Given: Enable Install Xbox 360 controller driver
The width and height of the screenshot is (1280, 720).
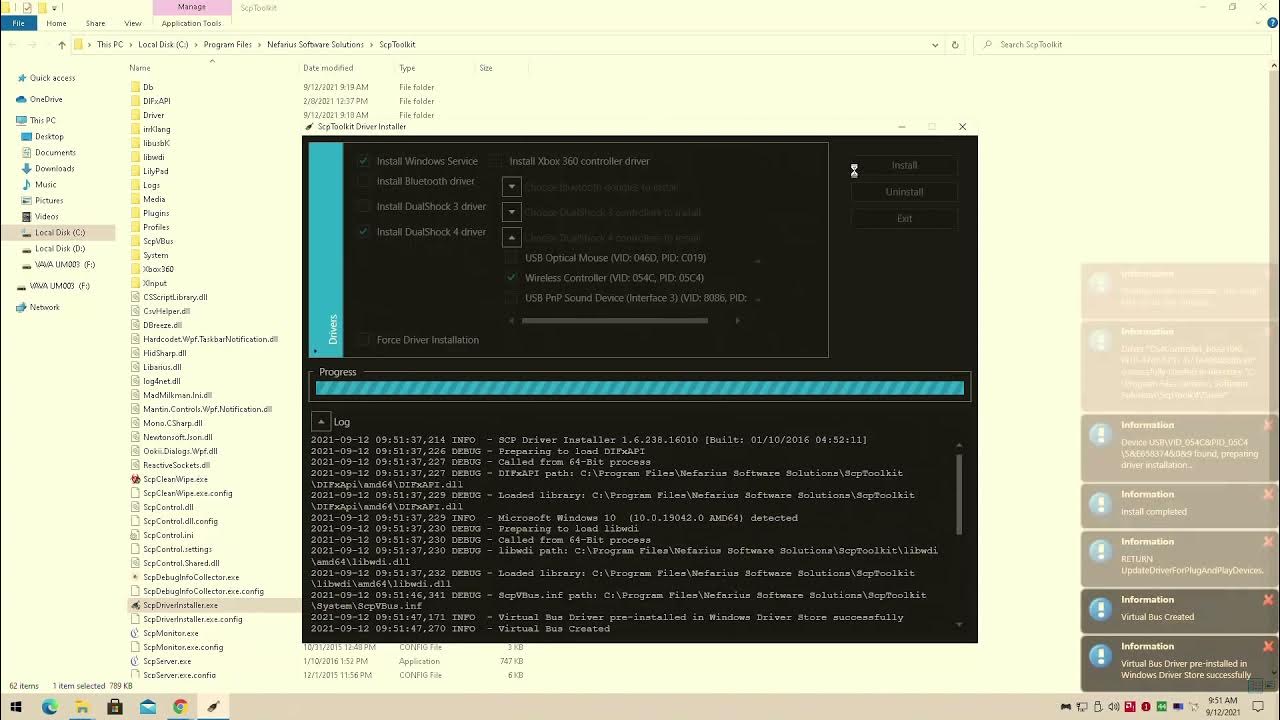Looking at the screenshot, I should [497, 161].
